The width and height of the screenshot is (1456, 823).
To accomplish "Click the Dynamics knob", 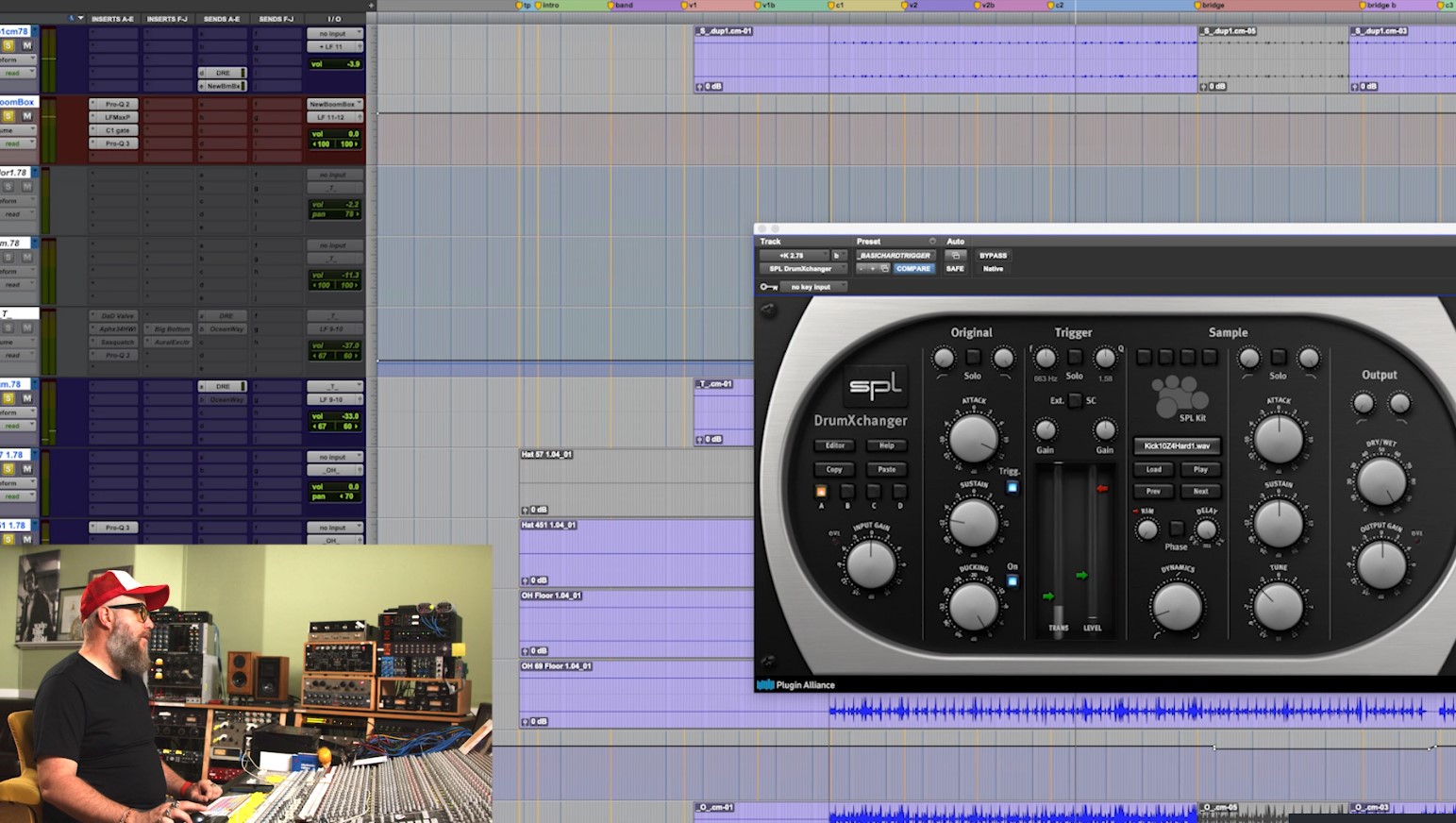I will [1177, 606].
